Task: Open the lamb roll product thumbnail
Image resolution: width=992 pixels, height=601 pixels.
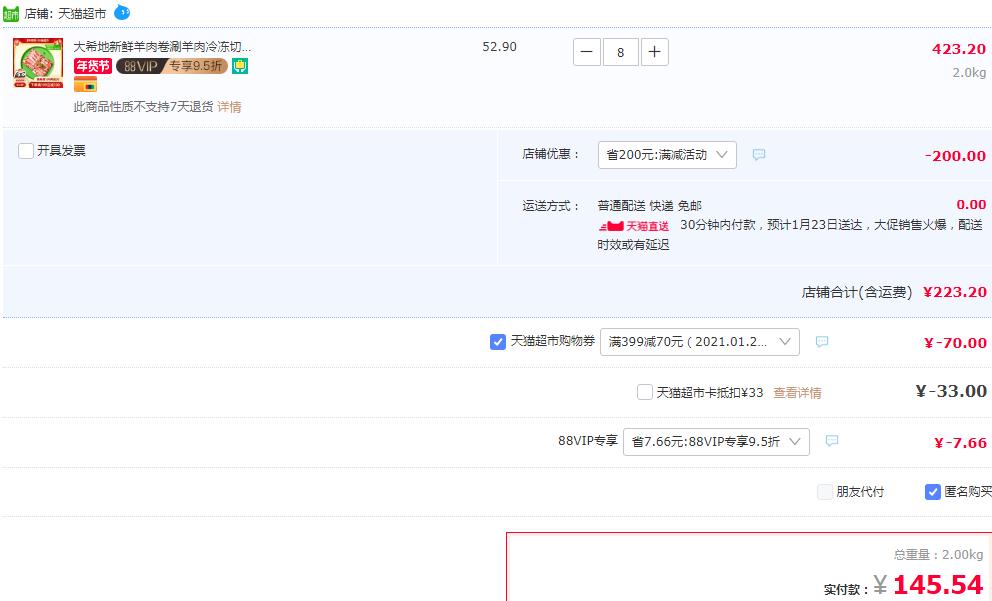Action: 38,63
